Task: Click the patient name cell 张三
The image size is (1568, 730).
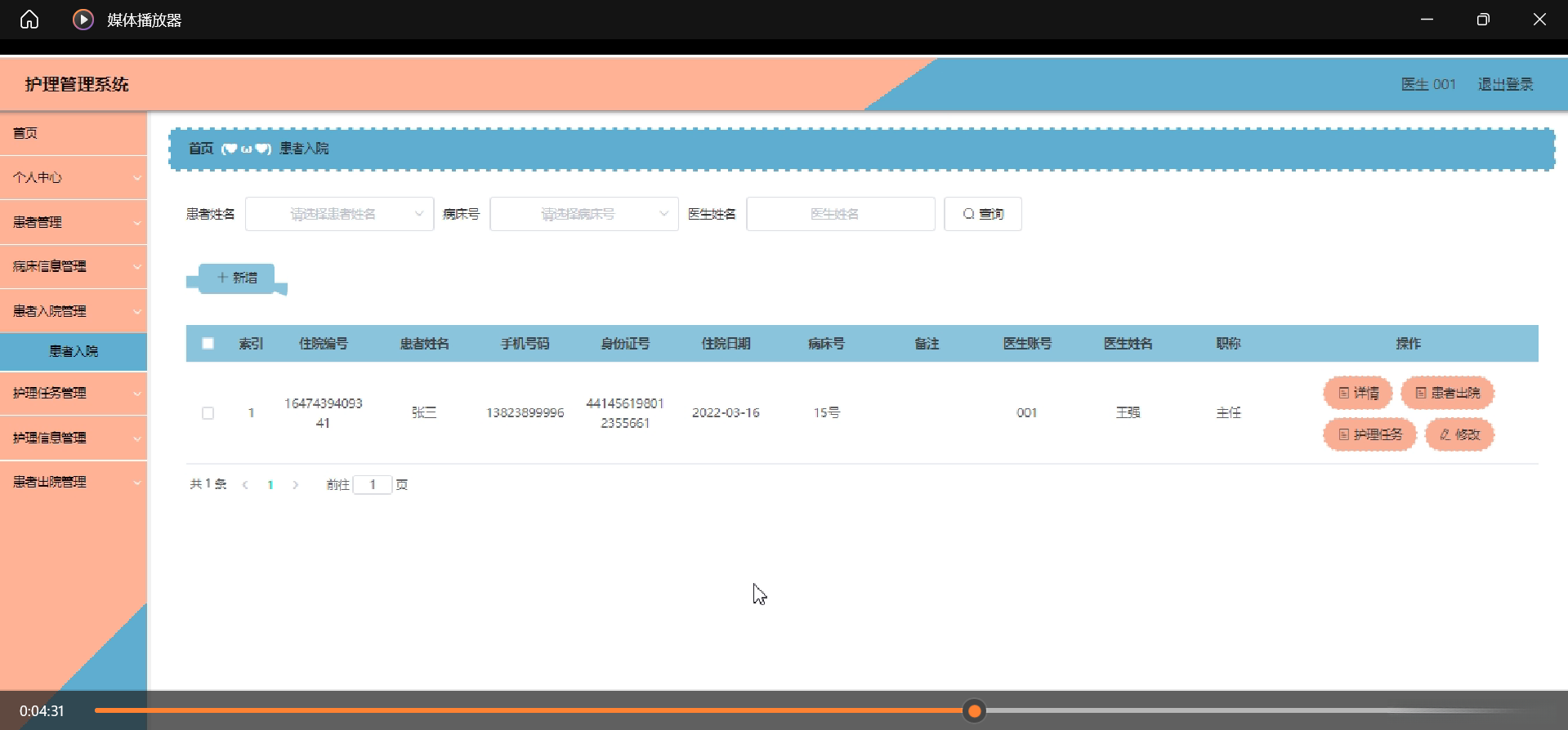Action: click(424, 413)
